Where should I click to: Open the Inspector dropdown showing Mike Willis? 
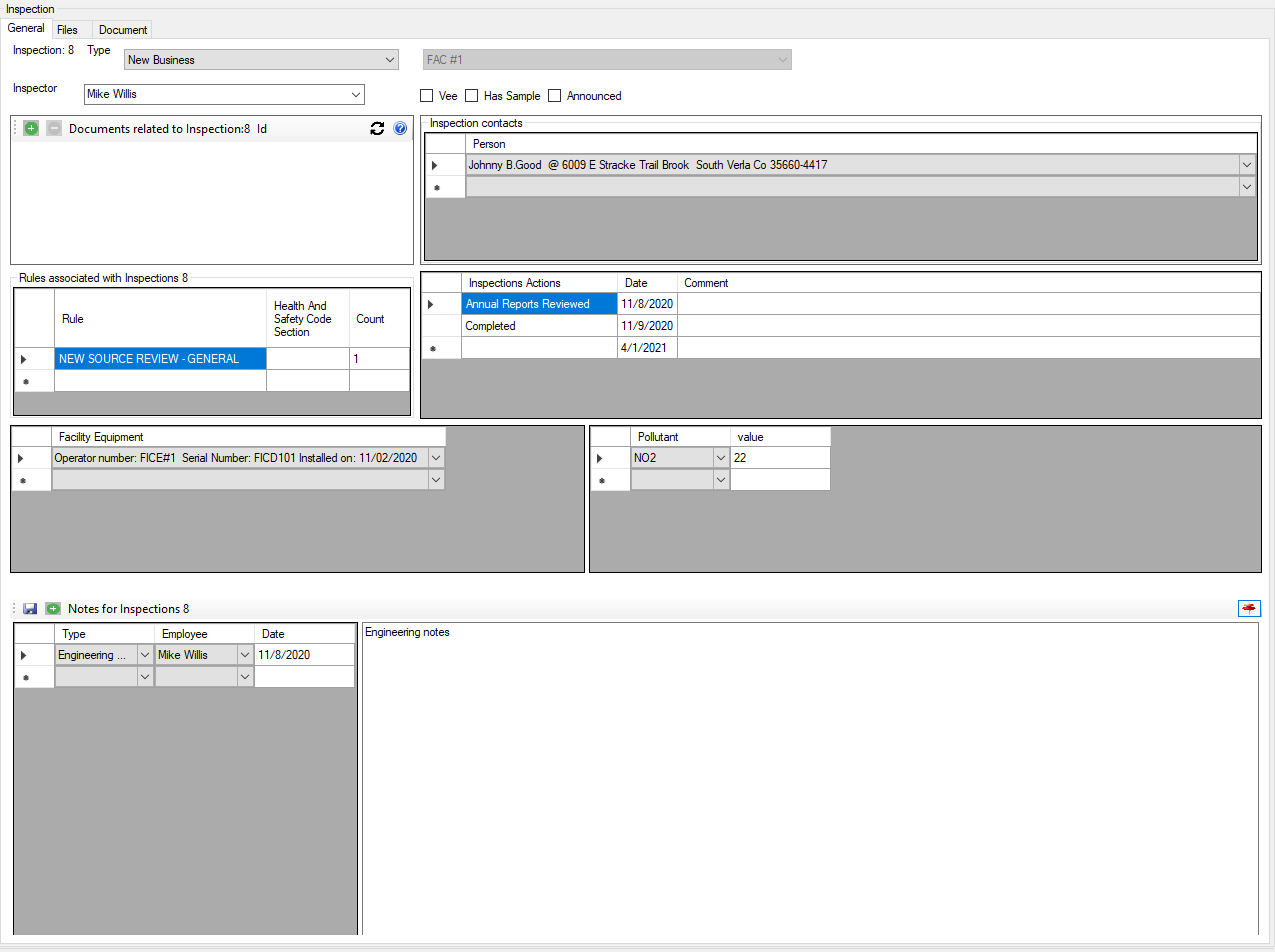(357, 94)
